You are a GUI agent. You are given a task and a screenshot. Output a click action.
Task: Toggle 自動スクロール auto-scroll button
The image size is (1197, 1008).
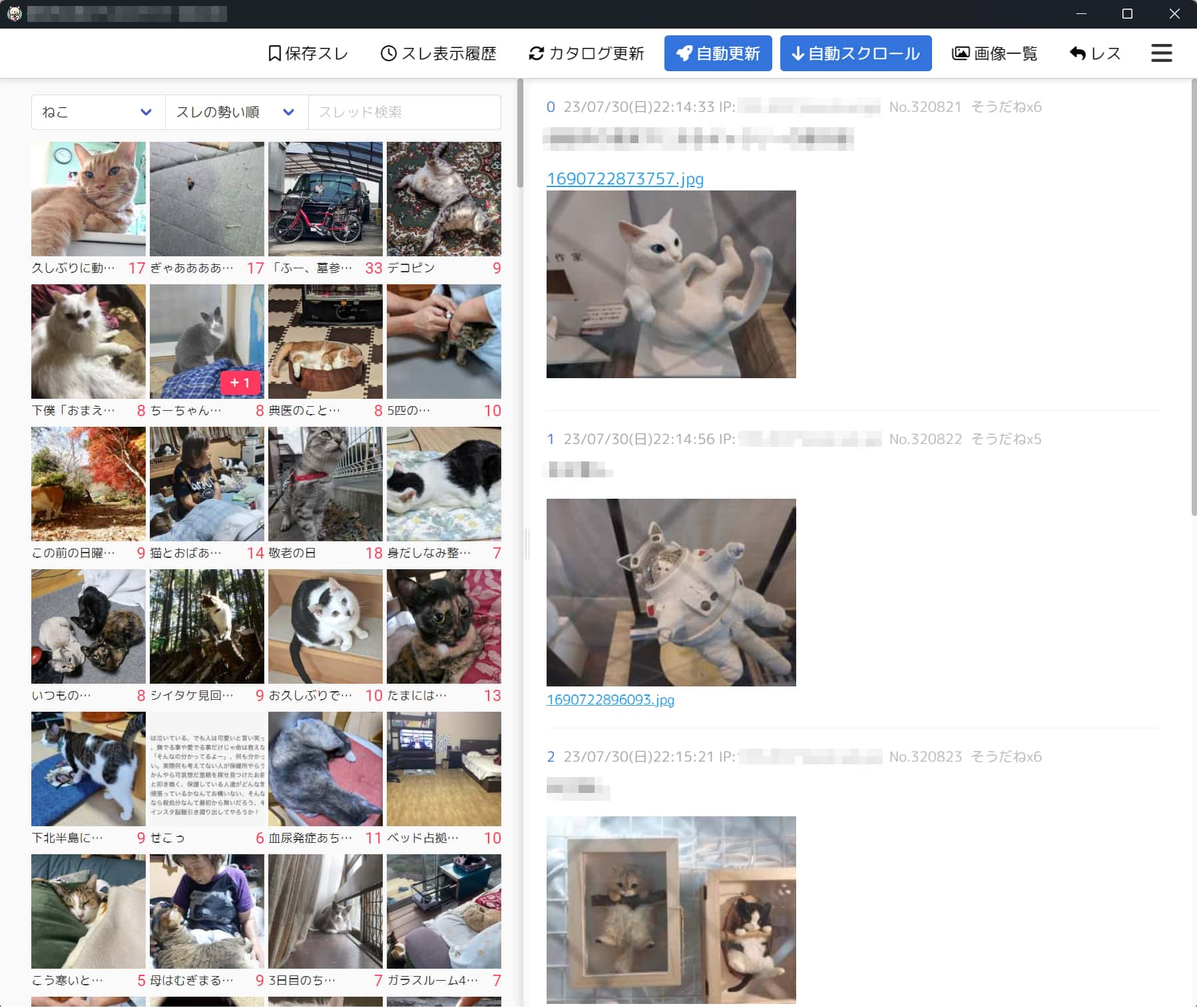[x=855, y=53]
